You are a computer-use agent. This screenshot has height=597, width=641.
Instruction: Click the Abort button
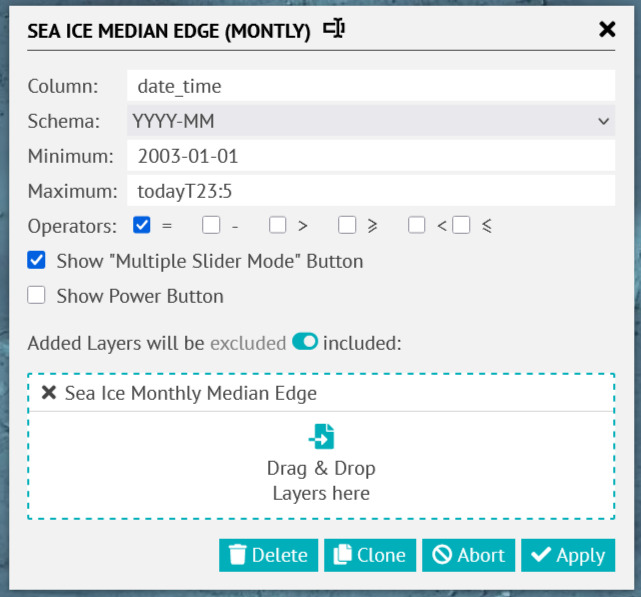(468, 555)
